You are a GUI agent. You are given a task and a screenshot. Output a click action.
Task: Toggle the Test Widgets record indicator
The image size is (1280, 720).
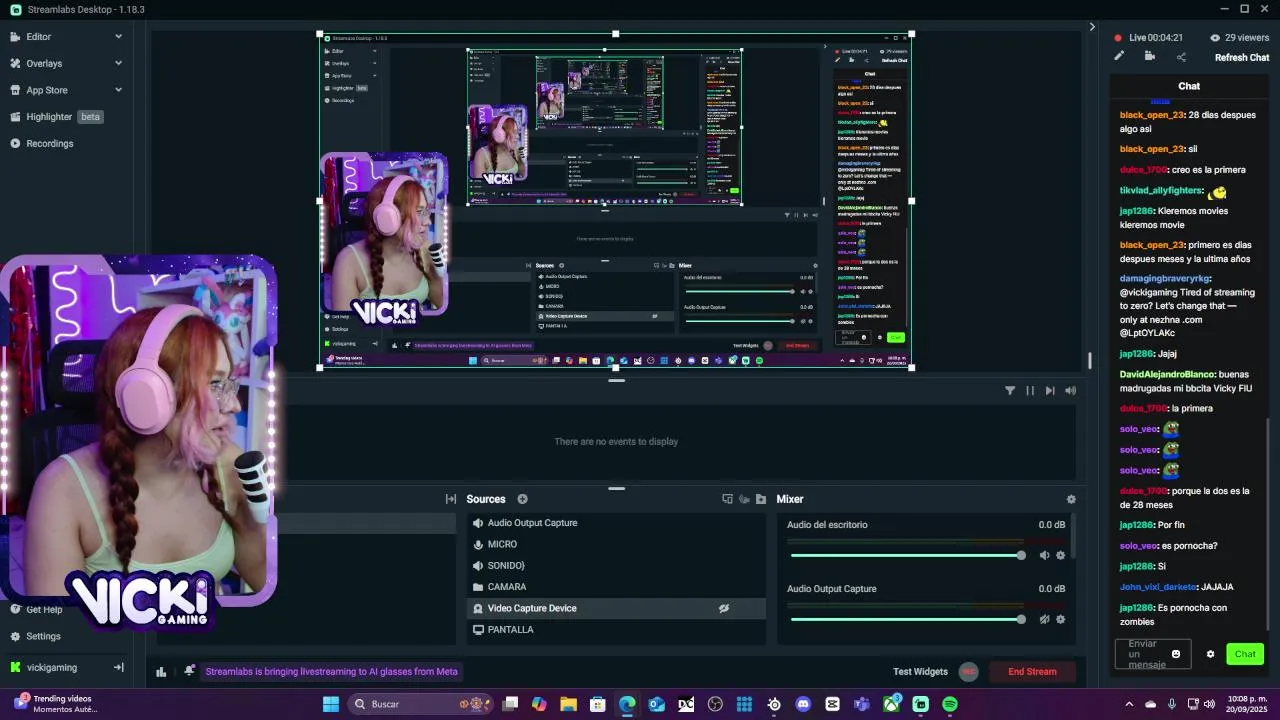(968, 672)
